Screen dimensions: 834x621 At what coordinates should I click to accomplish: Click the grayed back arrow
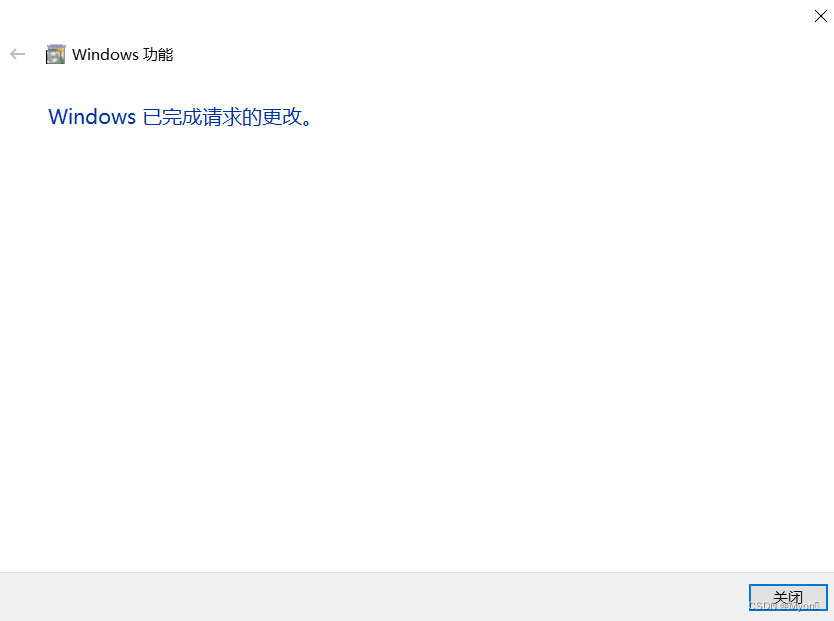click(x=18, y=54)
